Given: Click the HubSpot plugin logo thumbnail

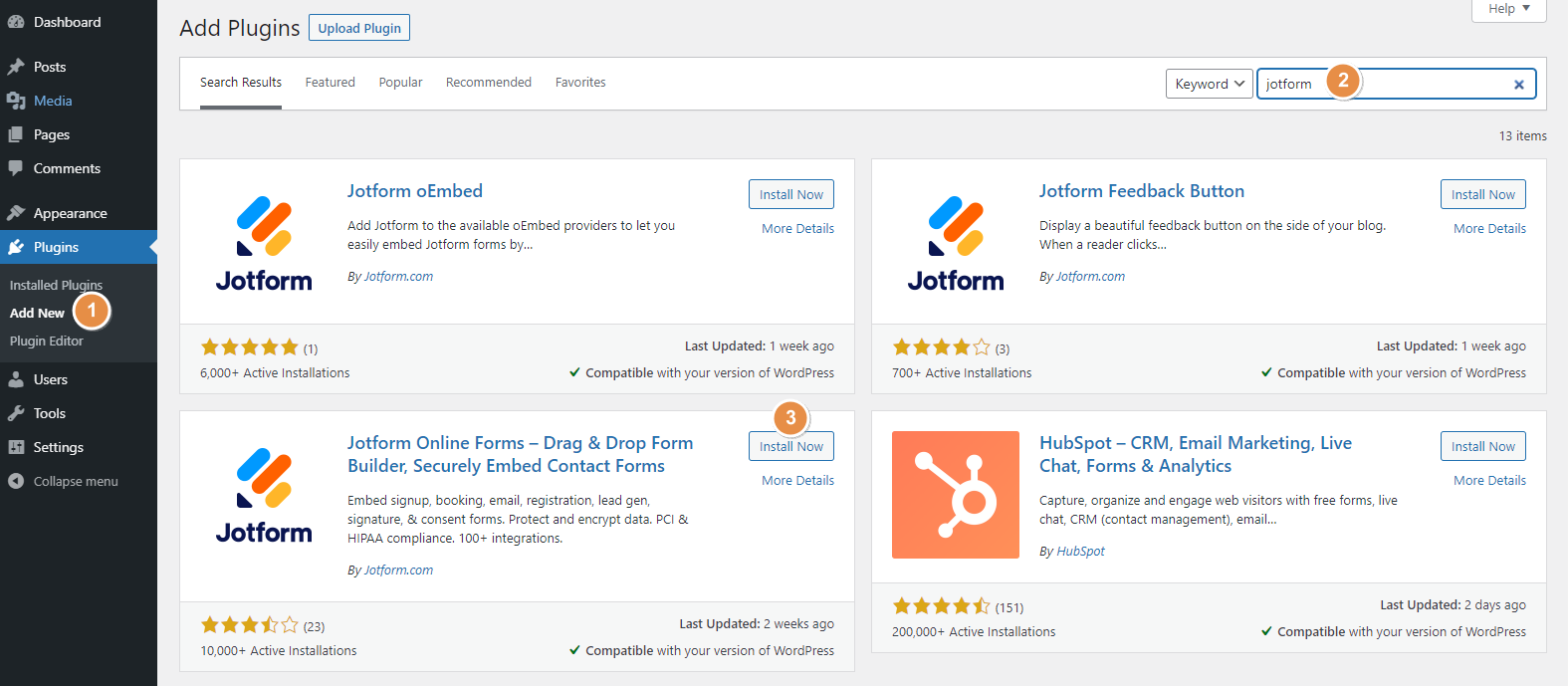Looking at the screenshot, I should point(955,495).
